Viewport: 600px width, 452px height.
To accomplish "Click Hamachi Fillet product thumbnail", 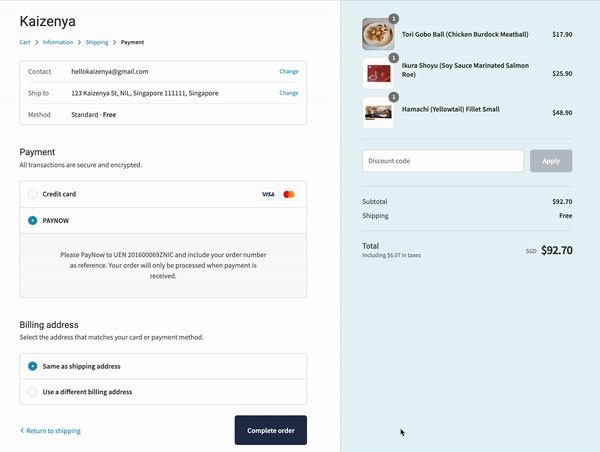I will click(x=378, y=112).
